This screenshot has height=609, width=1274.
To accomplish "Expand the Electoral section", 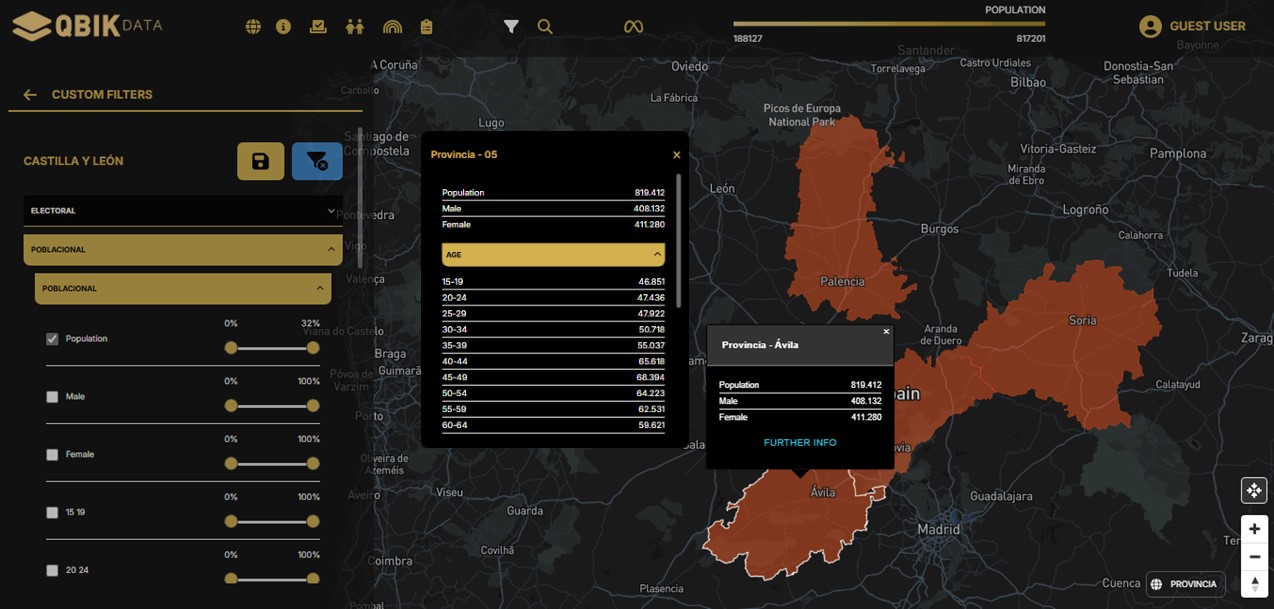I will coord(183,211).
